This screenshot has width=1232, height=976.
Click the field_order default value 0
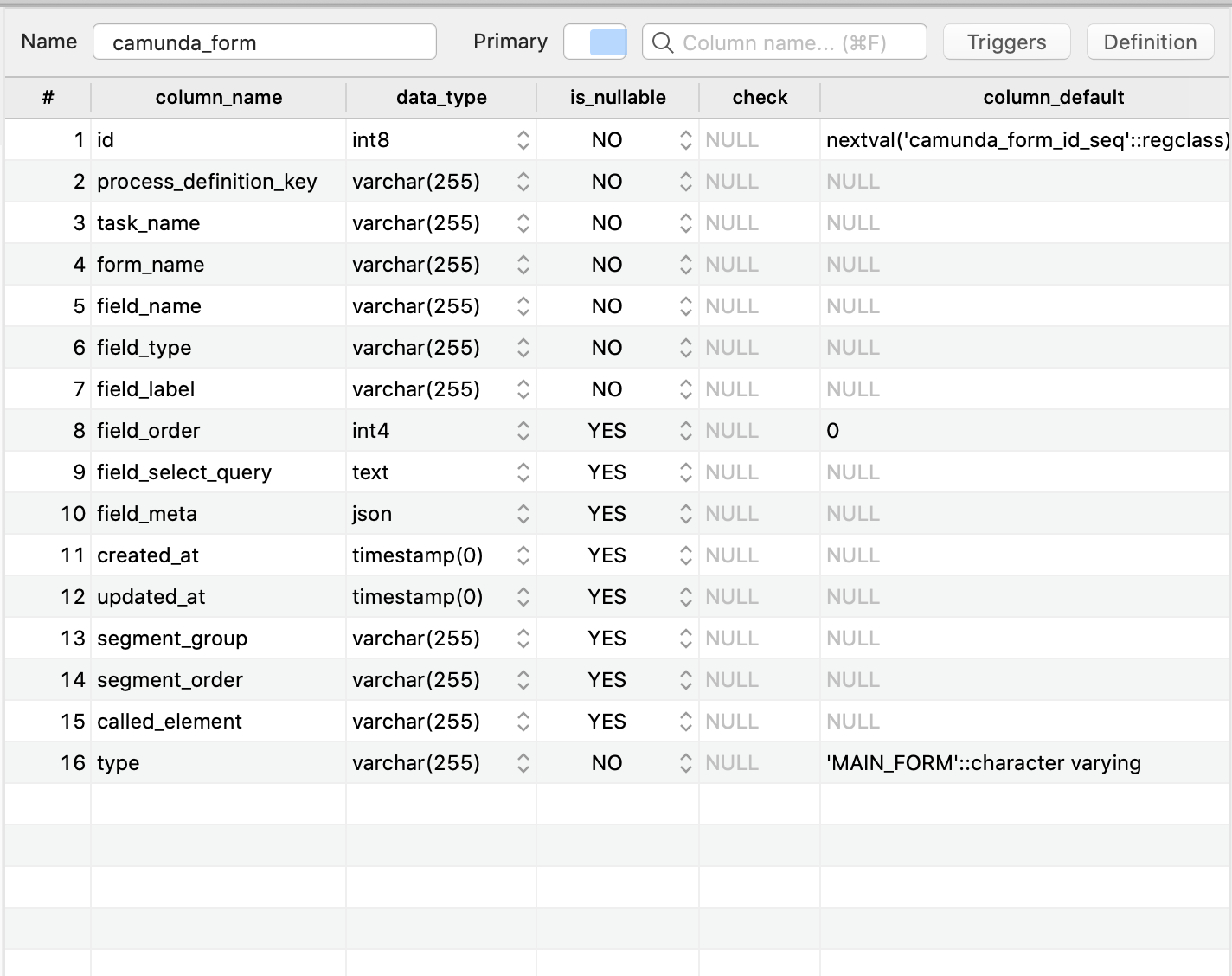pos(833,430)
